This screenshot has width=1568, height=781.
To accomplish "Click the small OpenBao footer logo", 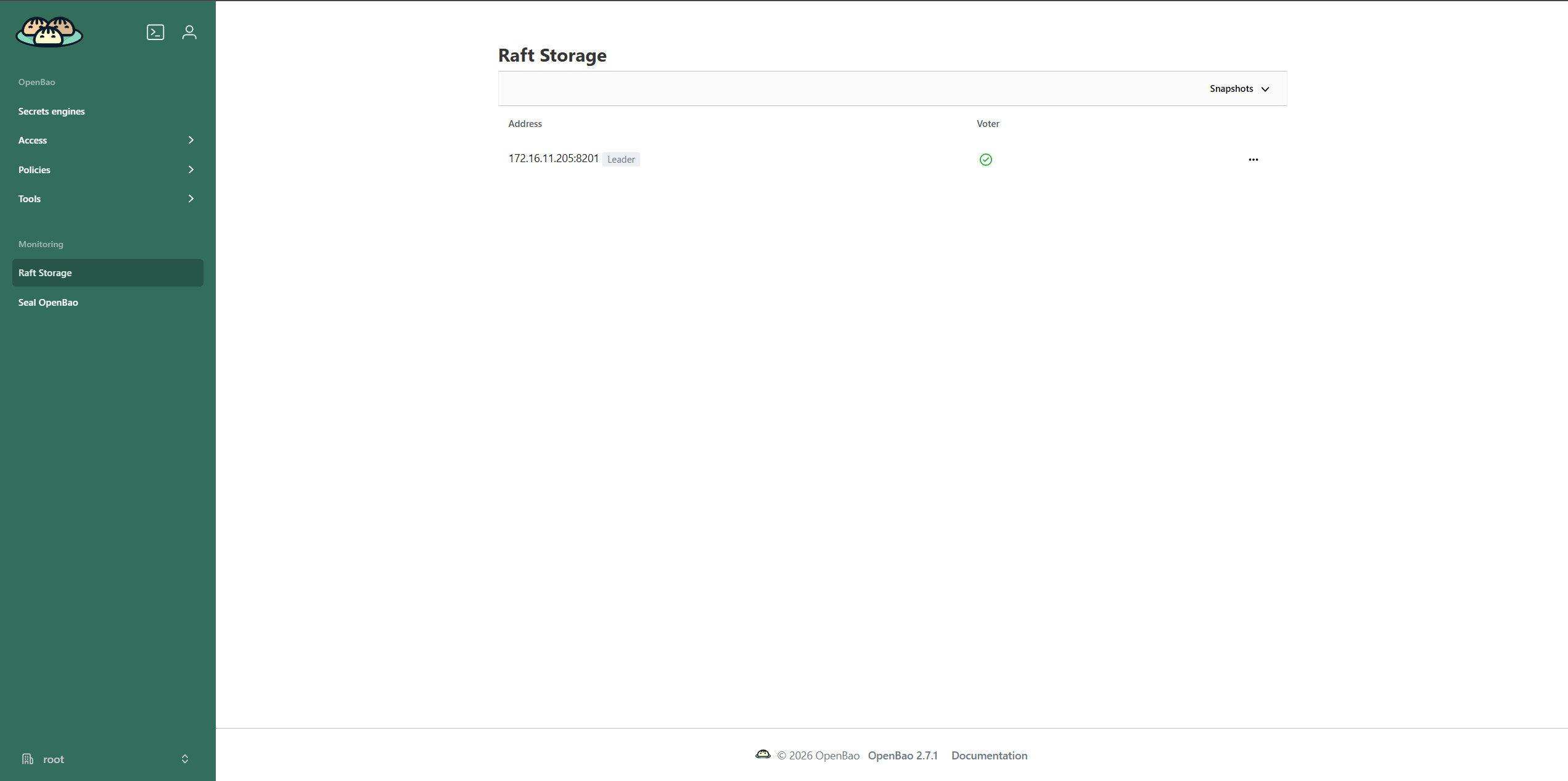I will coord(763,754).
